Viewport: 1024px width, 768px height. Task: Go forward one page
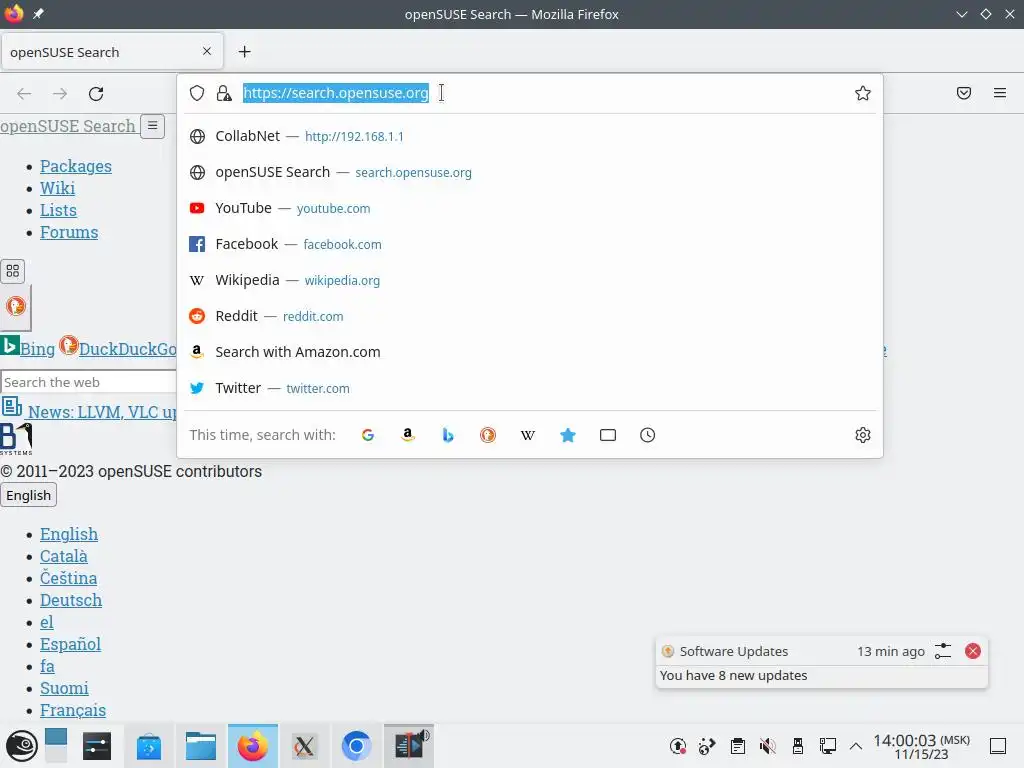pyautogui.click(x=60, y=93)
